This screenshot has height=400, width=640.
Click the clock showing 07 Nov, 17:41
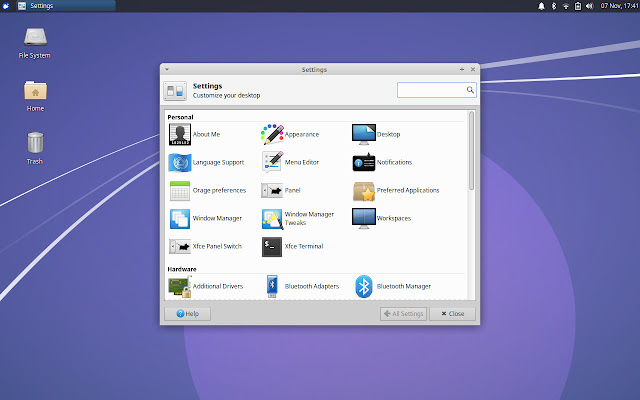click(619, 6)
